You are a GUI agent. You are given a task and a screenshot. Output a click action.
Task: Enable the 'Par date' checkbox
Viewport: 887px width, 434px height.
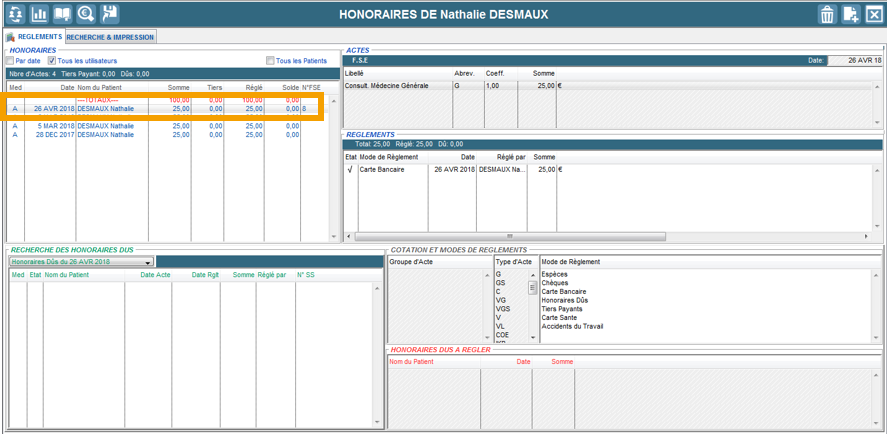[11, 61]
